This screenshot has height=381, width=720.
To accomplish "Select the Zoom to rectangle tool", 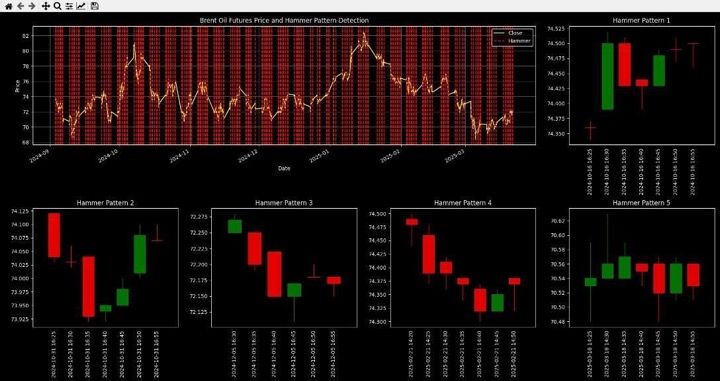I will [x=57, y=6].
